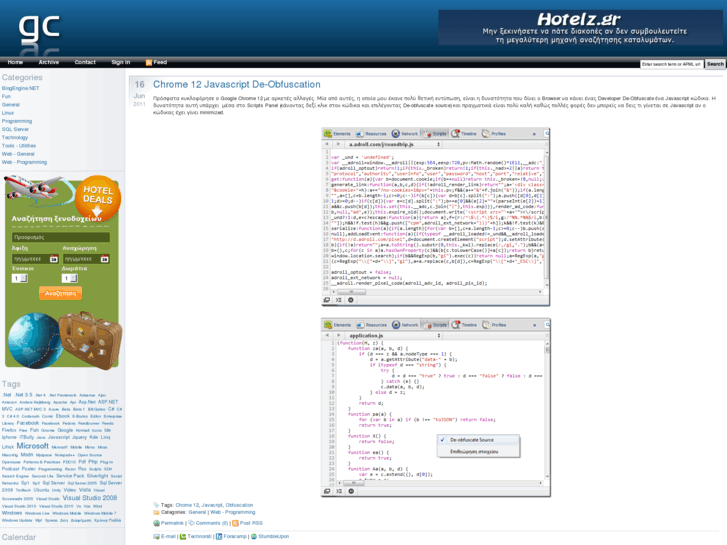The height and width of the screenshot is (545, 727).
Task: Click the Comments speech bubble icon
Action: [x=191, y=523]
